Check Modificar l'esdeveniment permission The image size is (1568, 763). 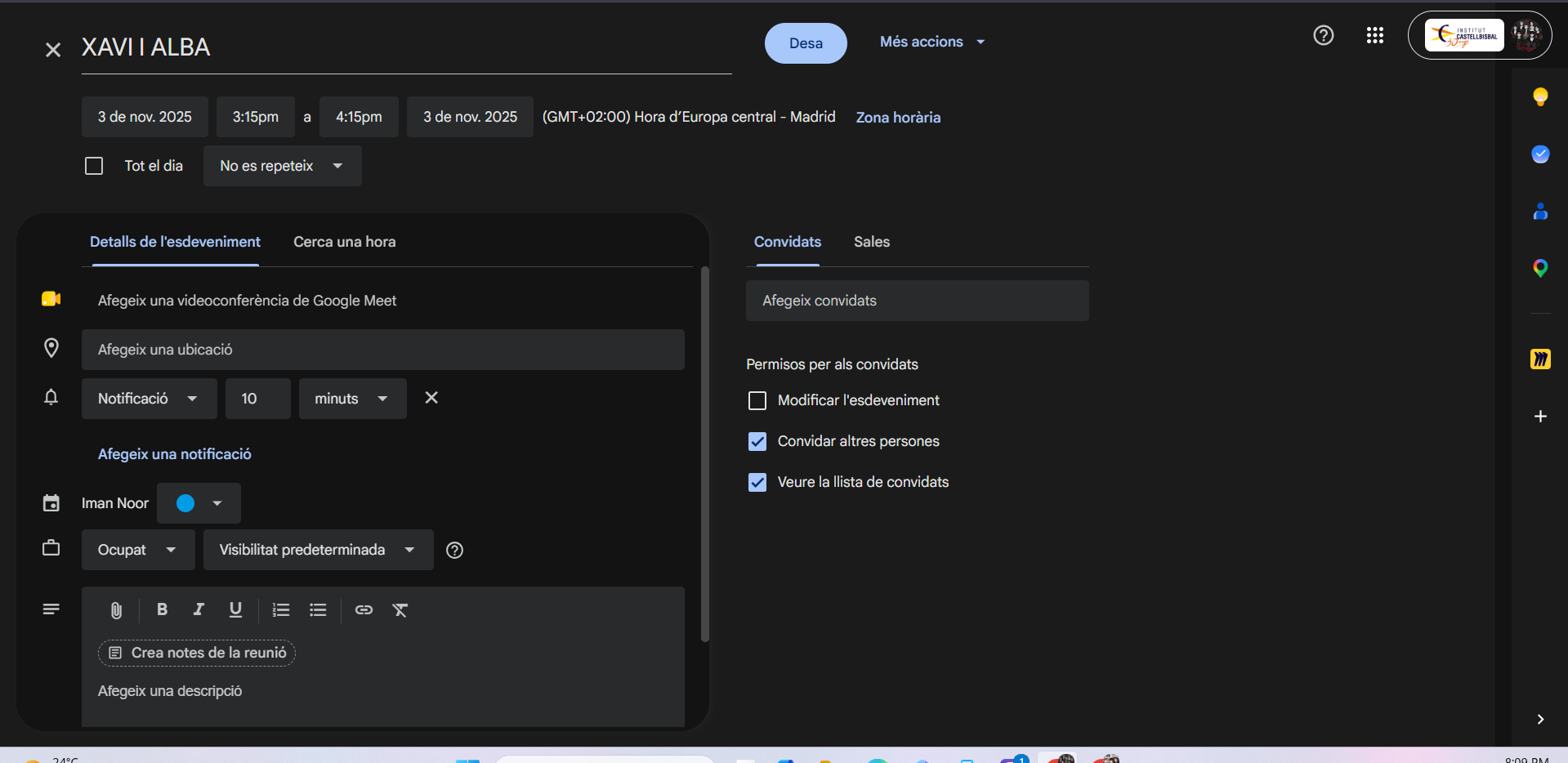(x=757, y=400)
